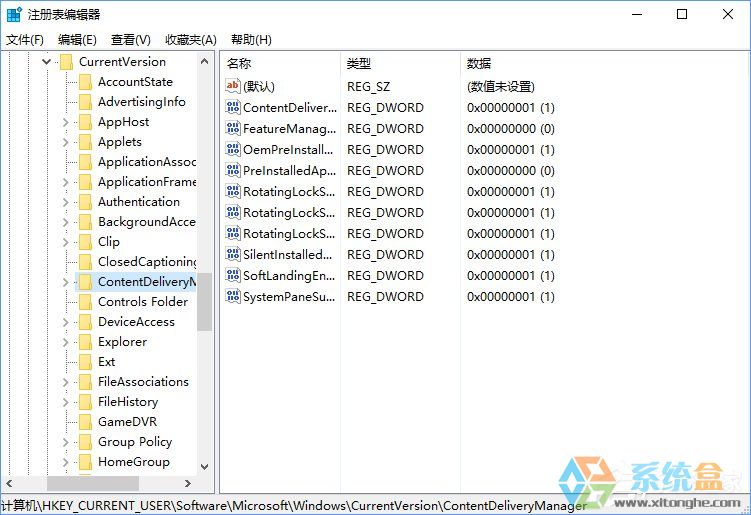Click the tree horizontal scroll left arrow

[9, 484]
